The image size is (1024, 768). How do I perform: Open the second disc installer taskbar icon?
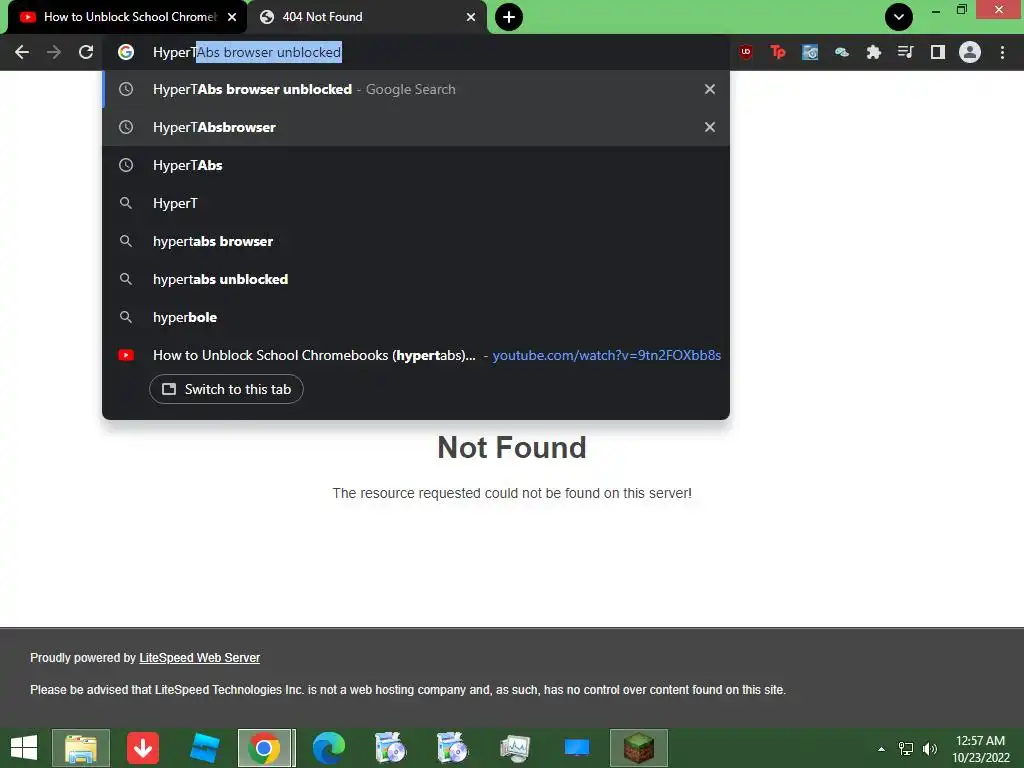click(x=452, y=748)
